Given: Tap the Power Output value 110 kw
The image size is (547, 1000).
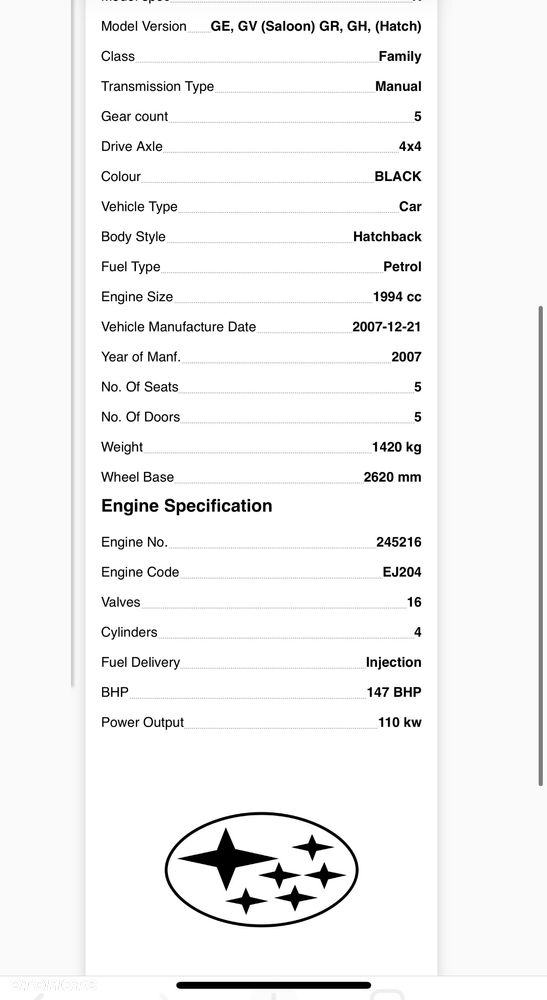Looking at the screenshot, I should pos(400,722).
